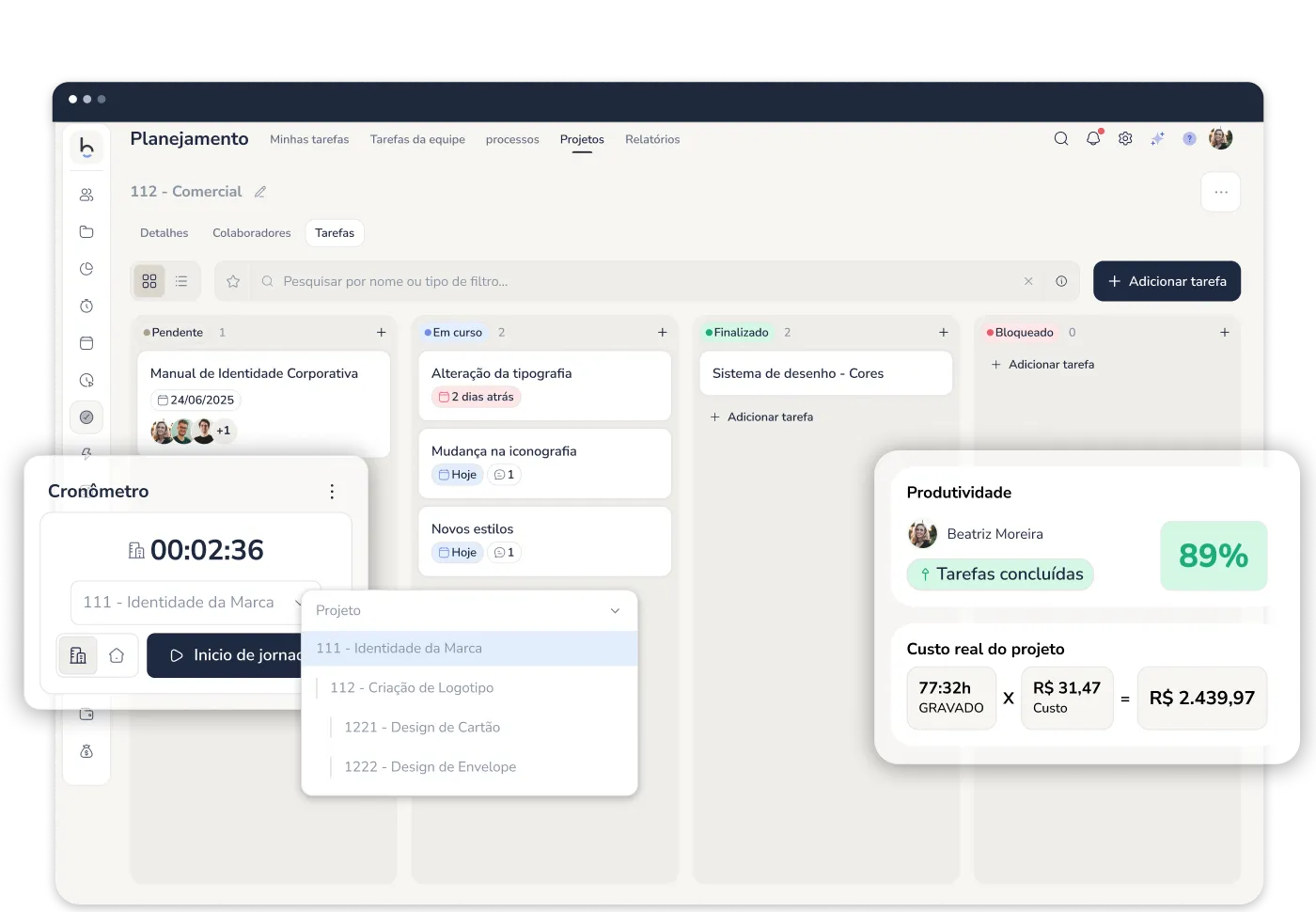Open Alteração da tipografia task card

[544, 385]
